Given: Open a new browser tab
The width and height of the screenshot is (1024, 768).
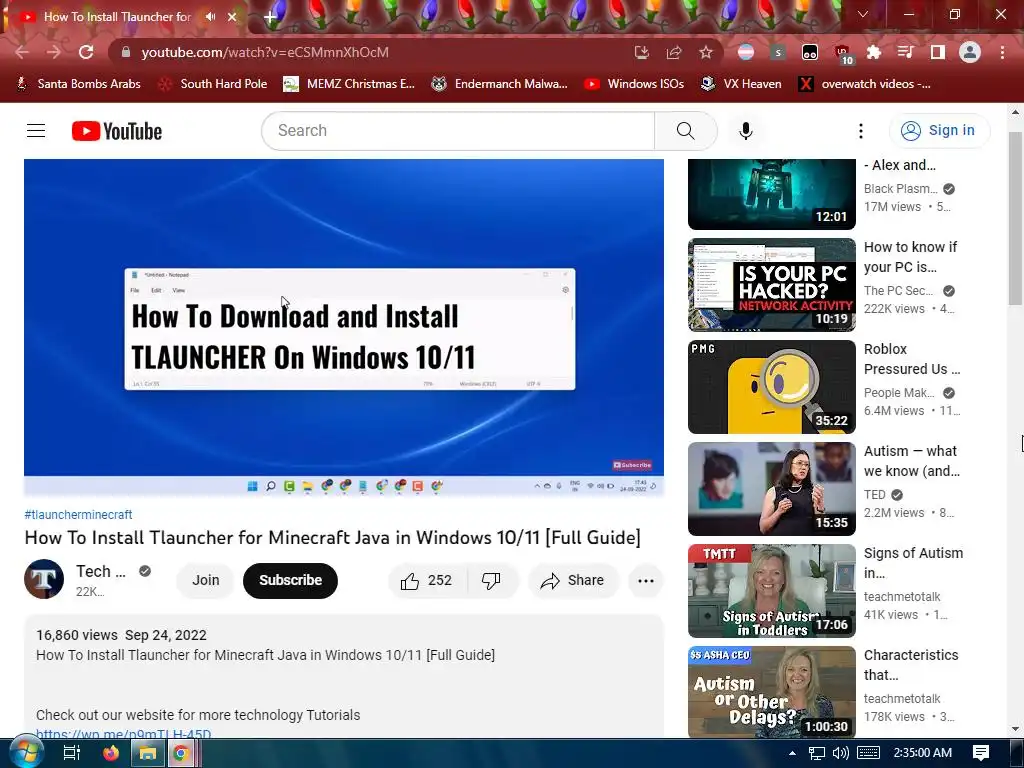Looking at the screenshot, I should 270,17.
